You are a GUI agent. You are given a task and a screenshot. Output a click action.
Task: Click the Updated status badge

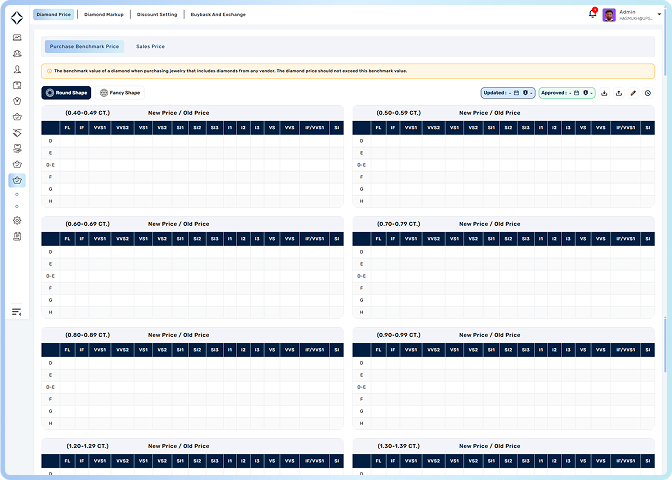[508, 93]
